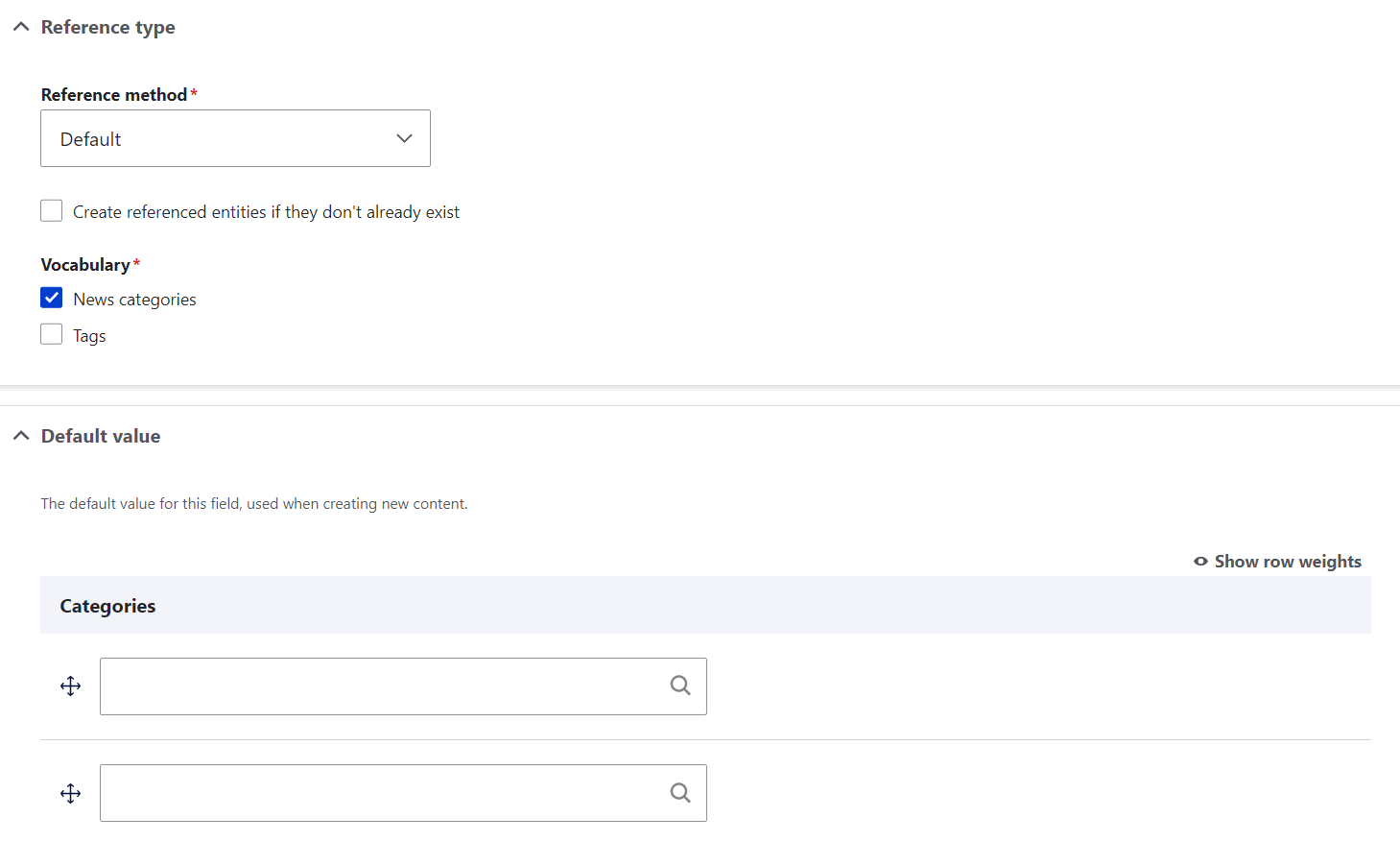Click the down arrow in the Default select box

(404, 138)
